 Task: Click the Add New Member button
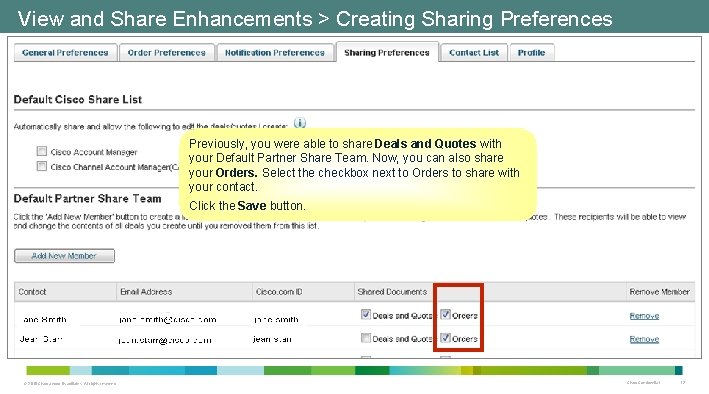[x=64, y=256]
